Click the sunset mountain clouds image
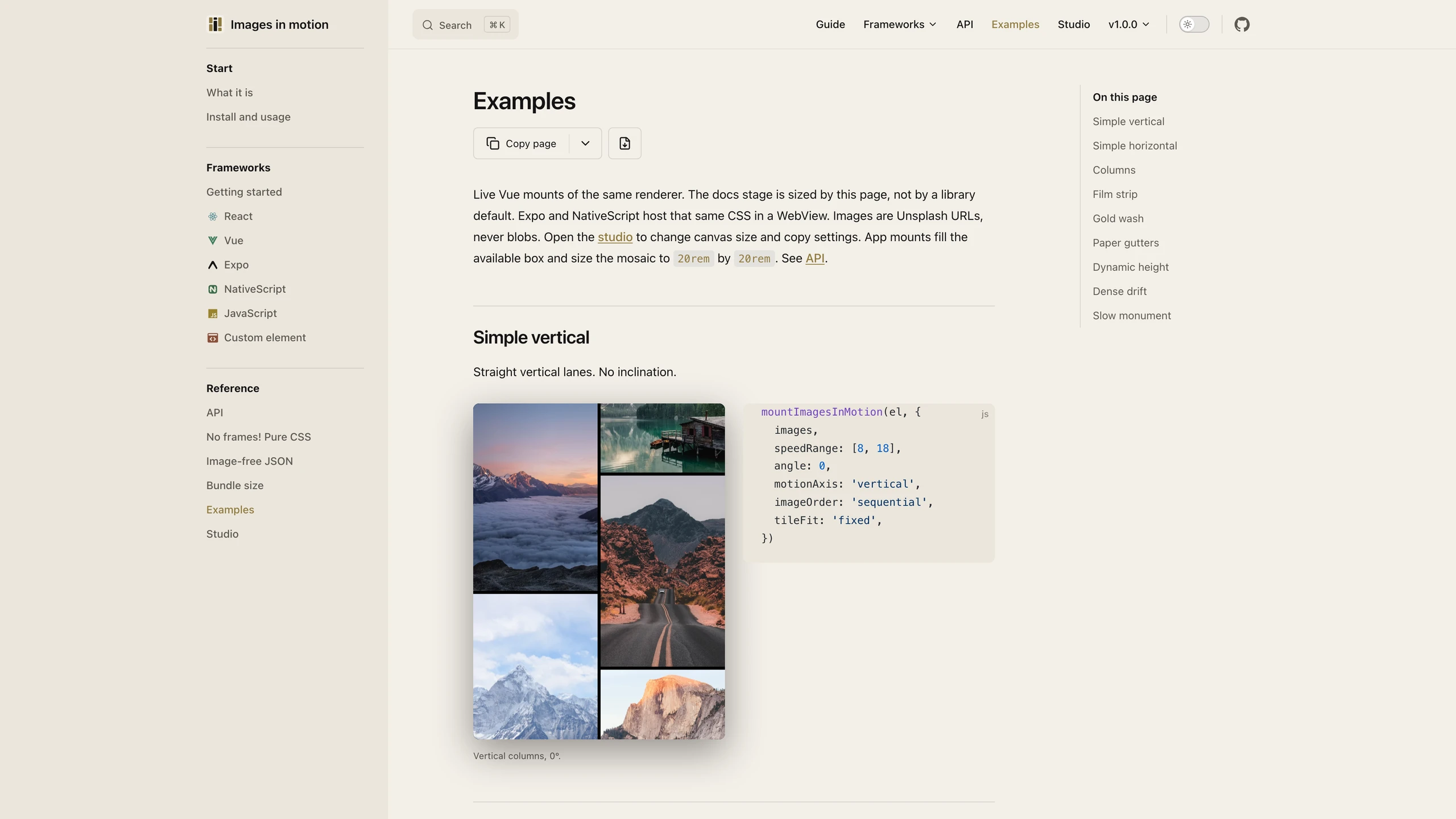The width and height of the screenshot is (1456, 819). coord(535,497)
